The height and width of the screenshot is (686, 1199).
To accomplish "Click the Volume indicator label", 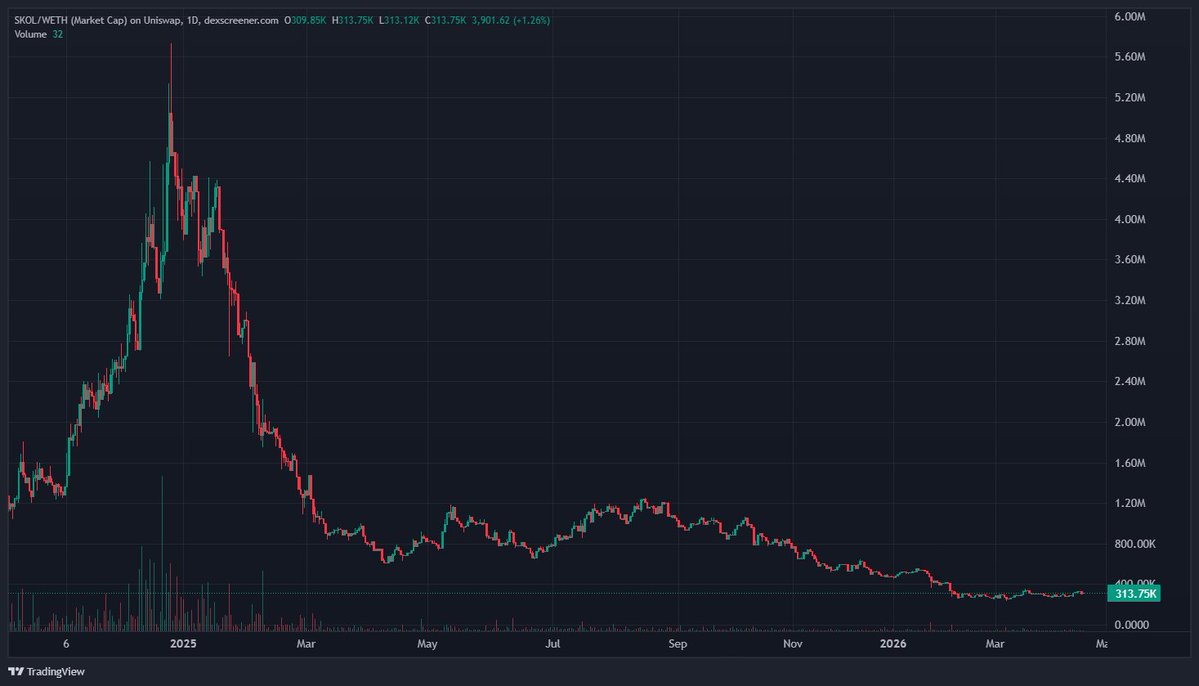I will click(x=31, y=34).
